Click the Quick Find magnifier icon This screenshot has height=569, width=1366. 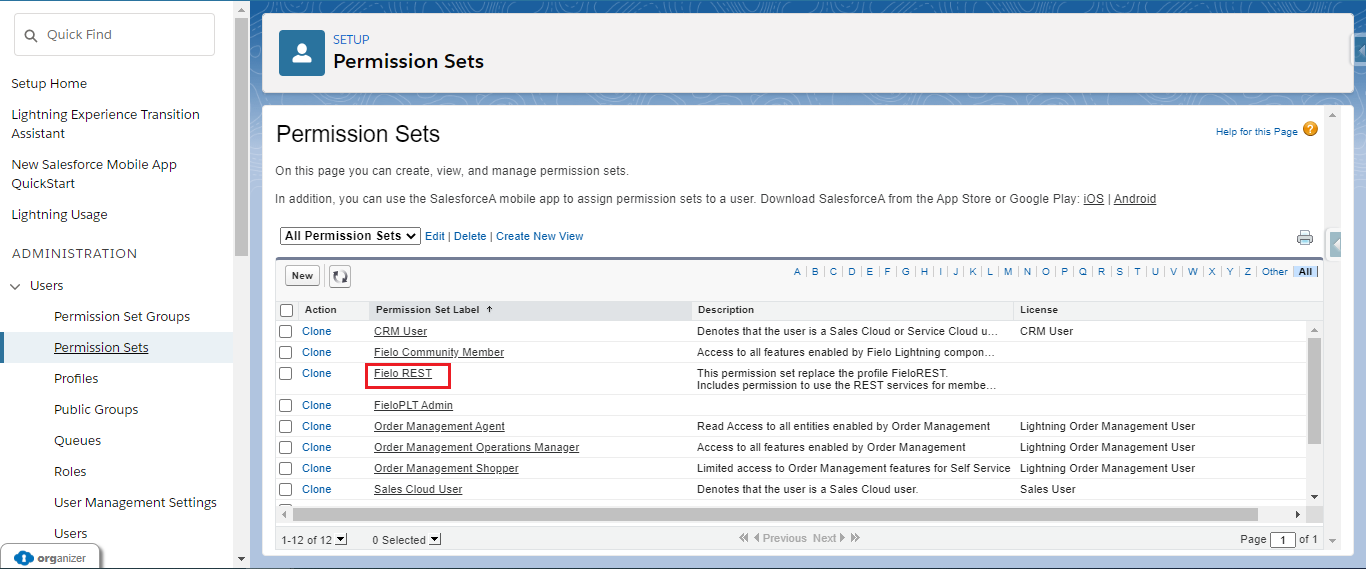tap(31, 35)
